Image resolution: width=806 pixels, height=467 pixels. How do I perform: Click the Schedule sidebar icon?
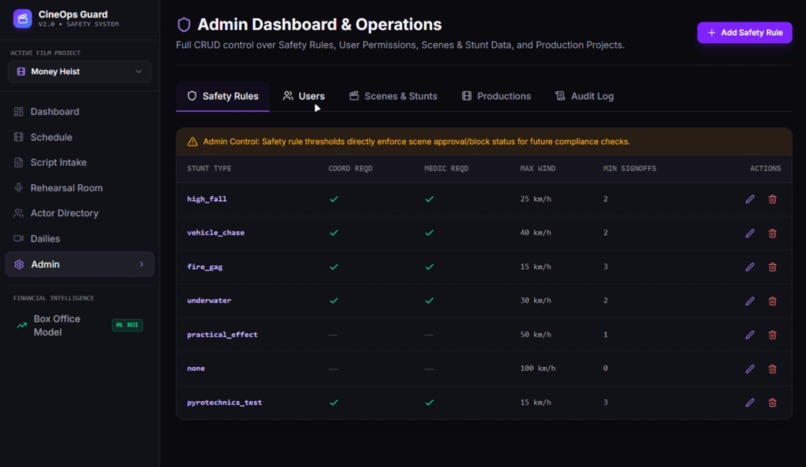[19, 137]
